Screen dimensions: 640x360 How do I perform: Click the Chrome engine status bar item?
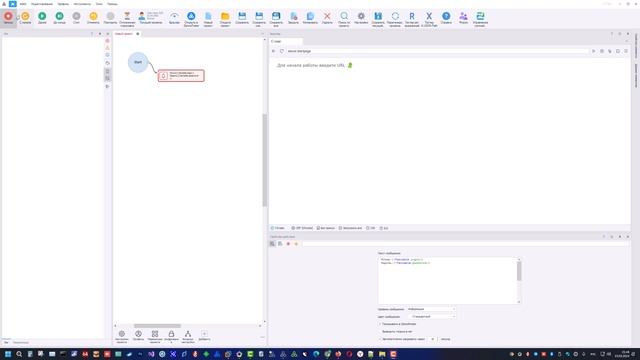(302, 228)
